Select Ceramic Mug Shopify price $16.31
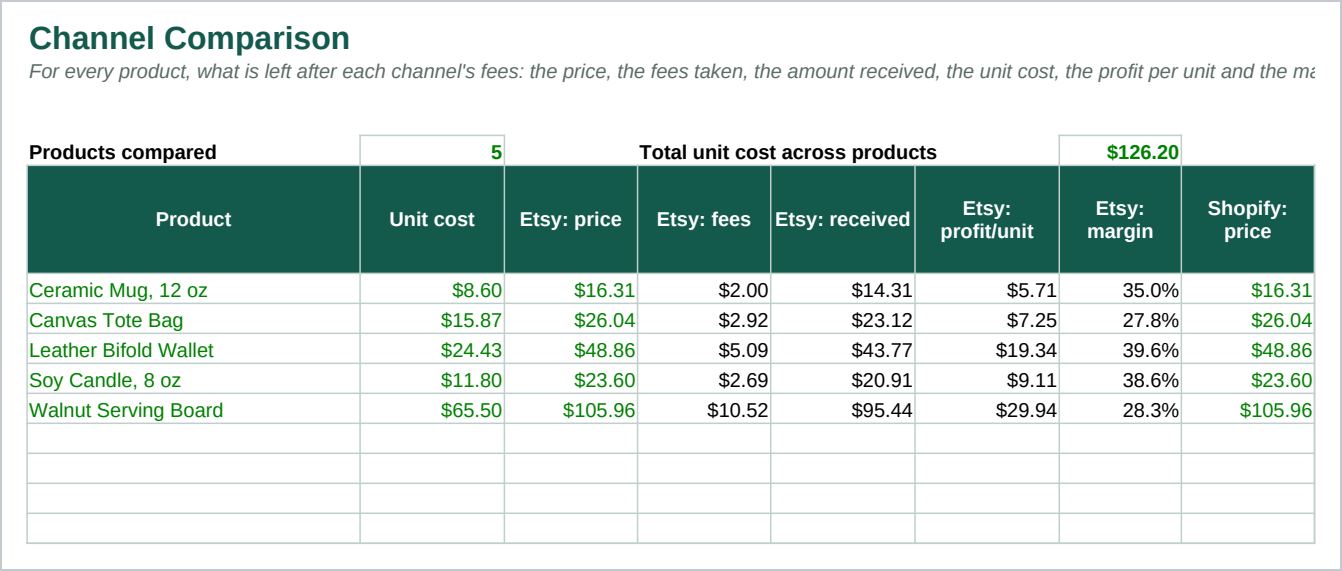1342x571 pixels. 1248,290
